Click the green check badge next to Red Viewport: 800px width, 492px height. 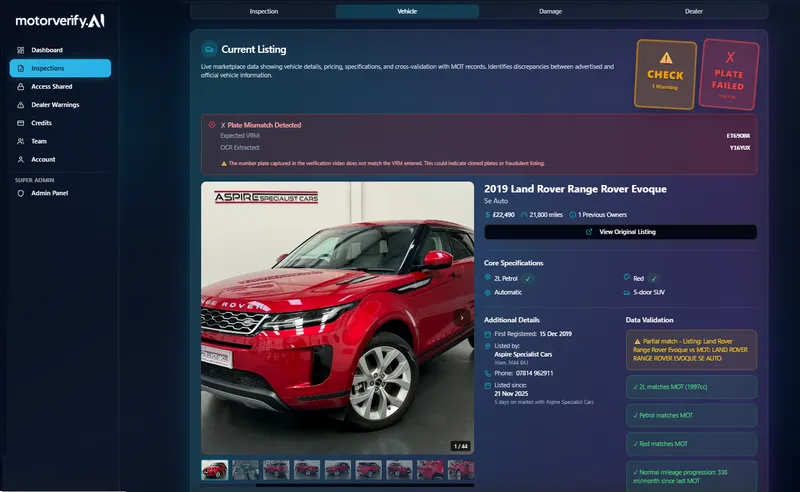(x=654, y=279)
